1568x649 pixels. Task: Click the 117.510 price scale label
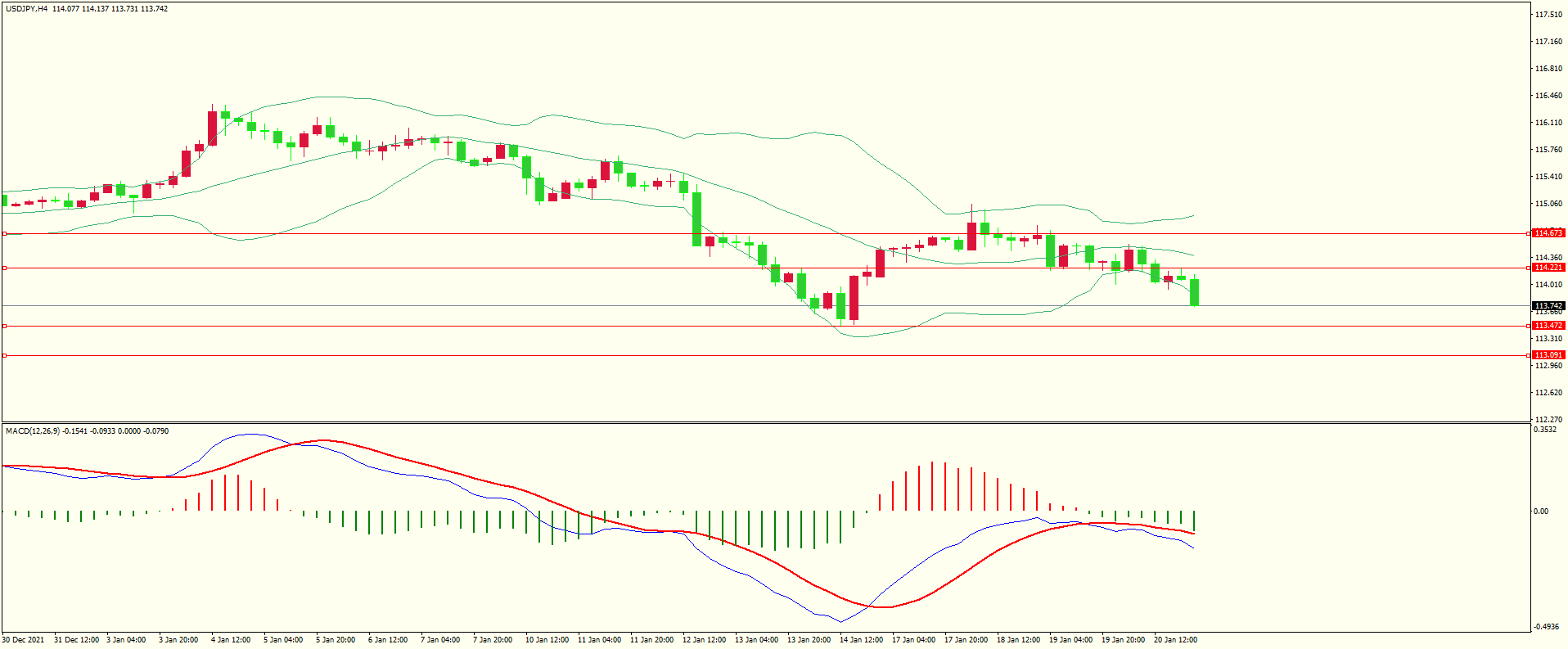coord(1548,15)
